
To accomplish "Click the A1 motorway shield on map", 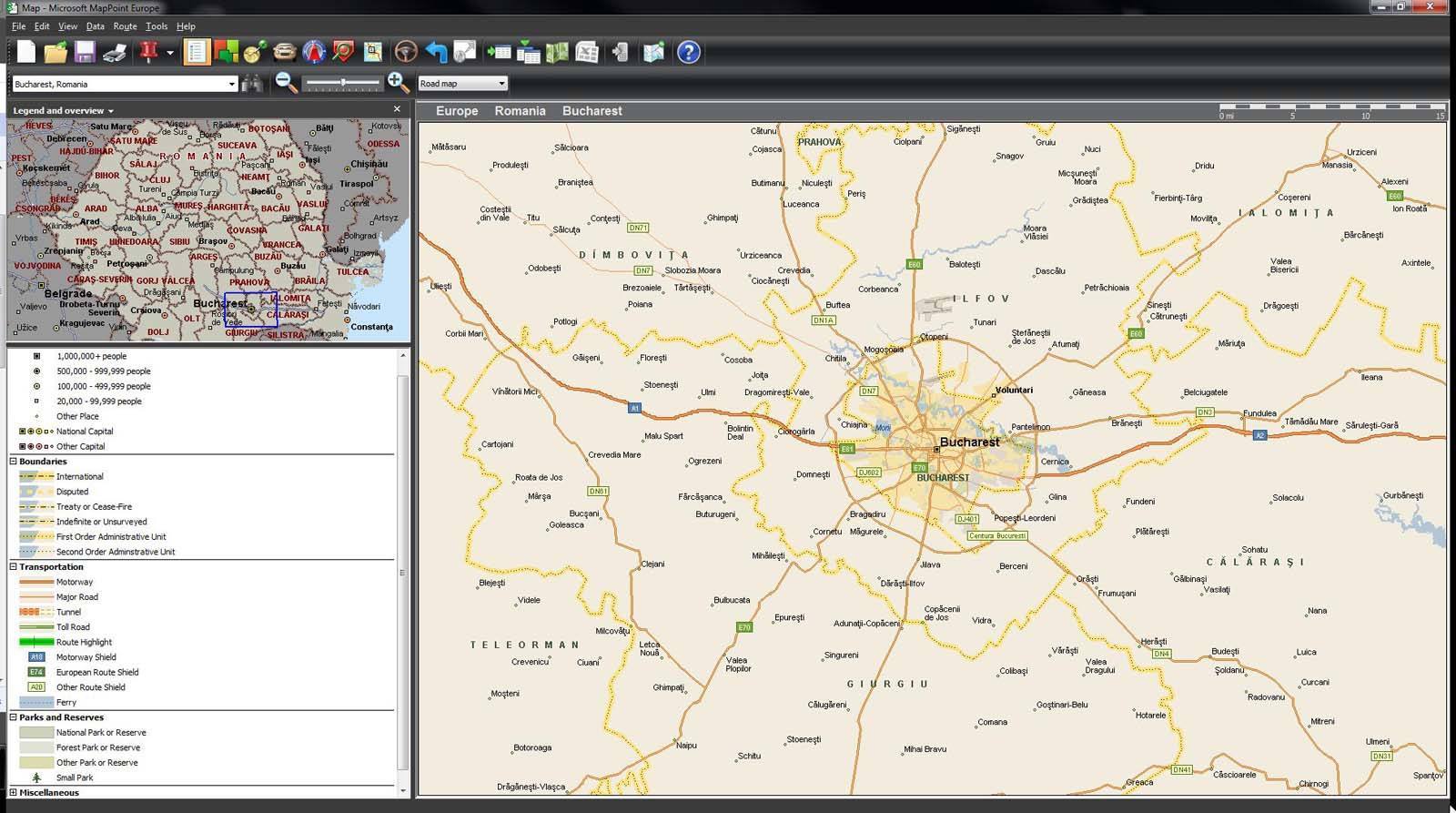I will [635, 408].
